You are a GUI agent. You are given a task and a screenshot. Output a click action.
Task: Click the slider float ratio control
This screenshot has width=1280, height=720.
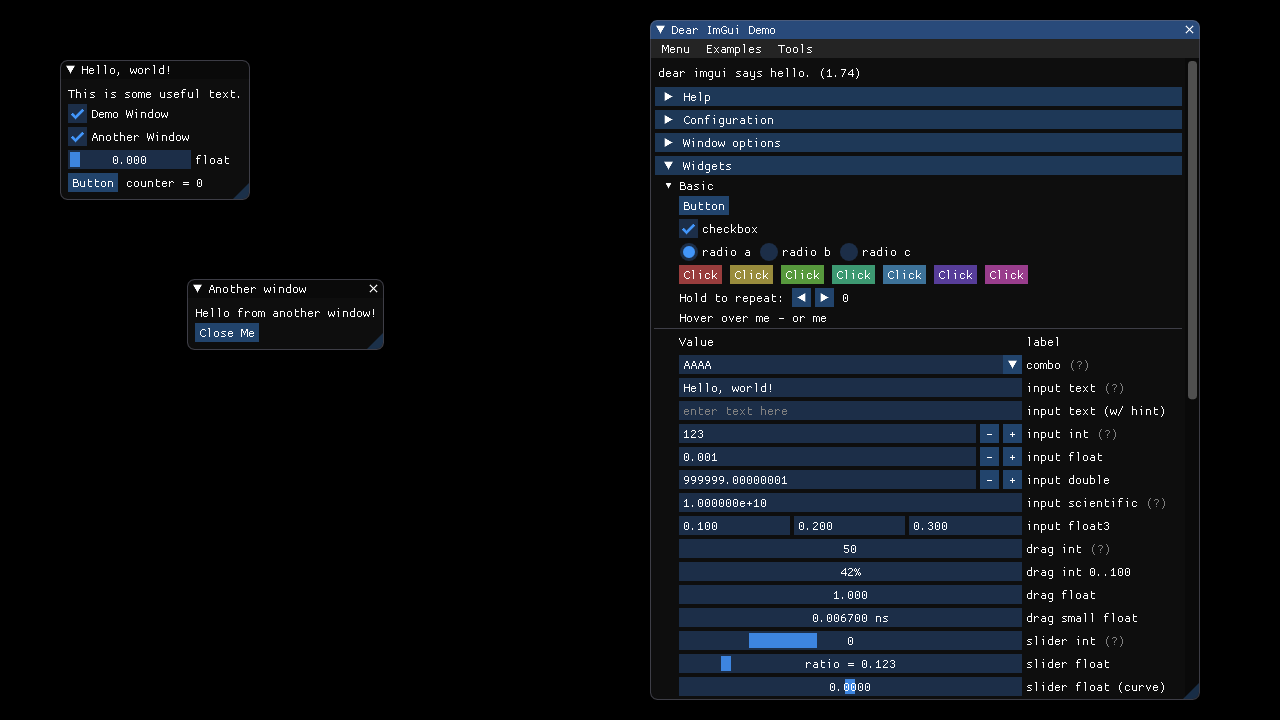click(x=850, y=664)
